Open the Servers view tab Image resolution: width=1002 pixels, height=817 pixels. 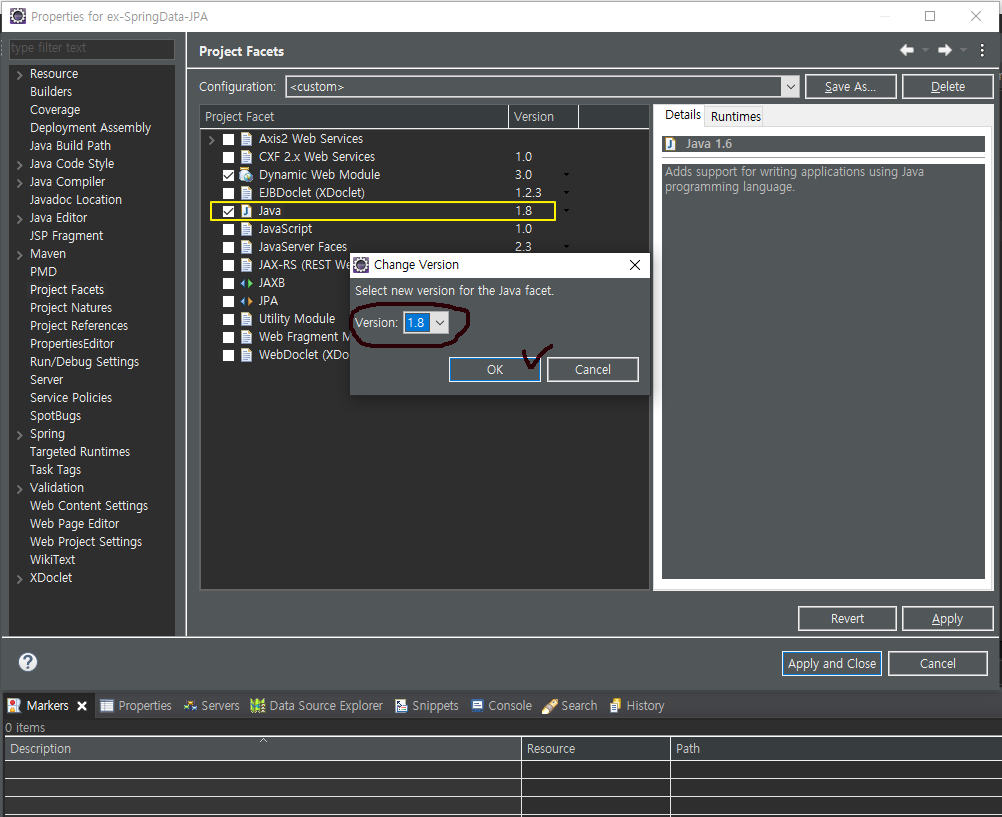[x=212, y=706]
